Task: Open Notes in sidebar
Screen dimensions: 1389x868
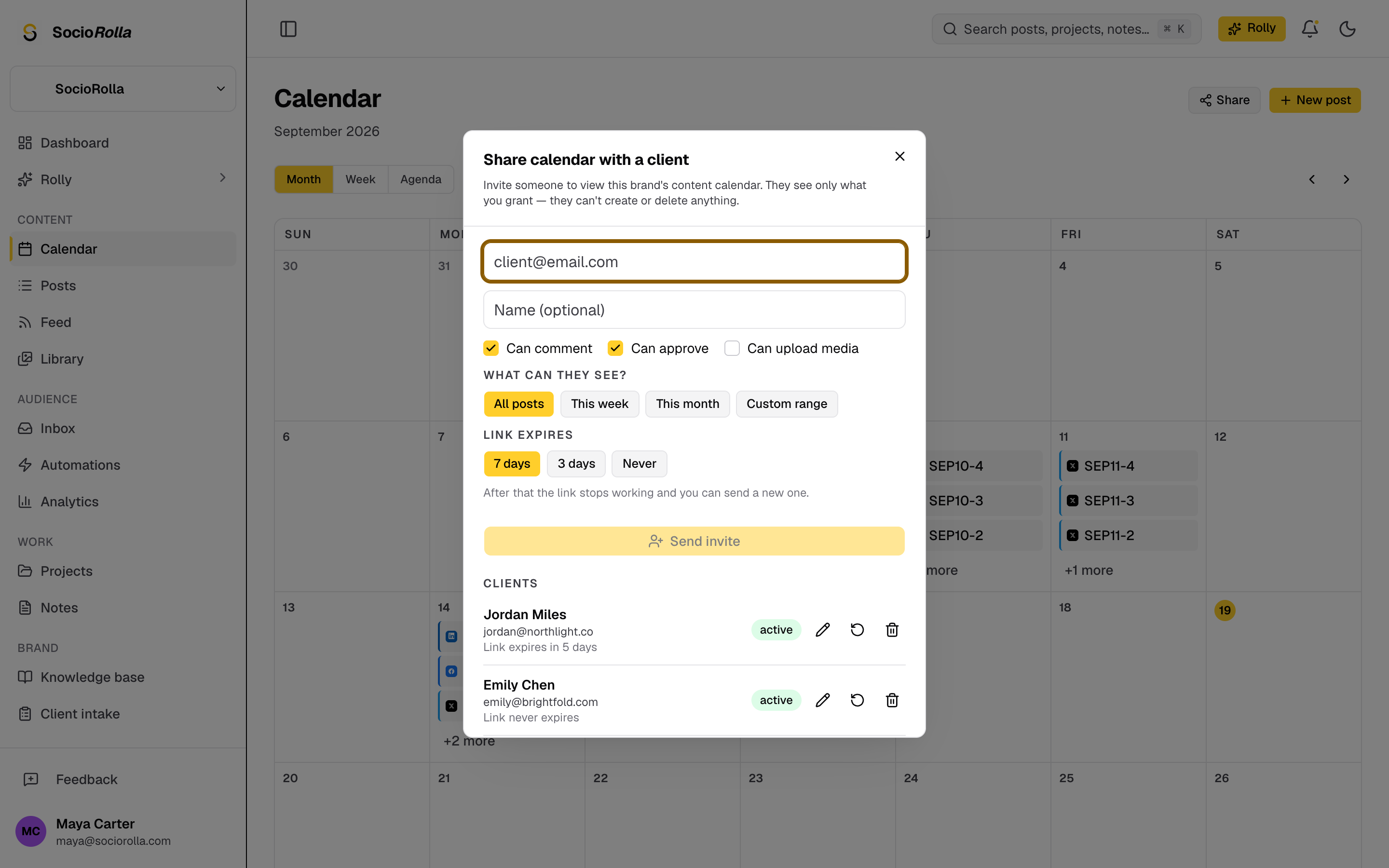Action: click(x=123, y=608)
